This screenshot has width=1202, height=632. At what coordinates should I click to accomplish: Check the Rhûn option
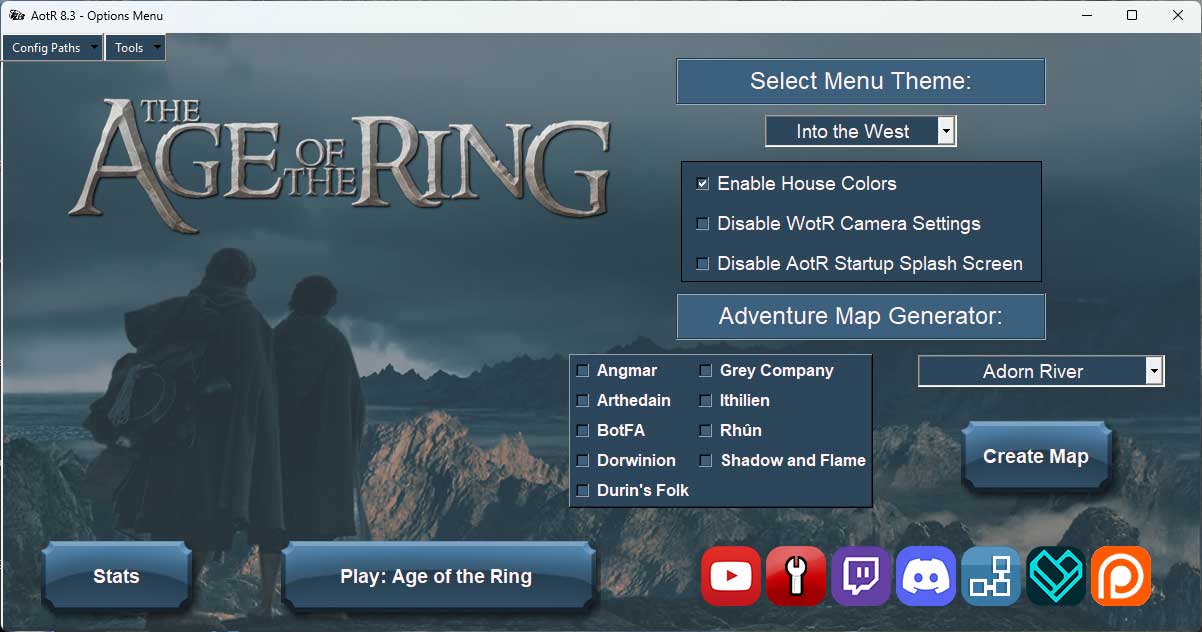pos(706,431)
